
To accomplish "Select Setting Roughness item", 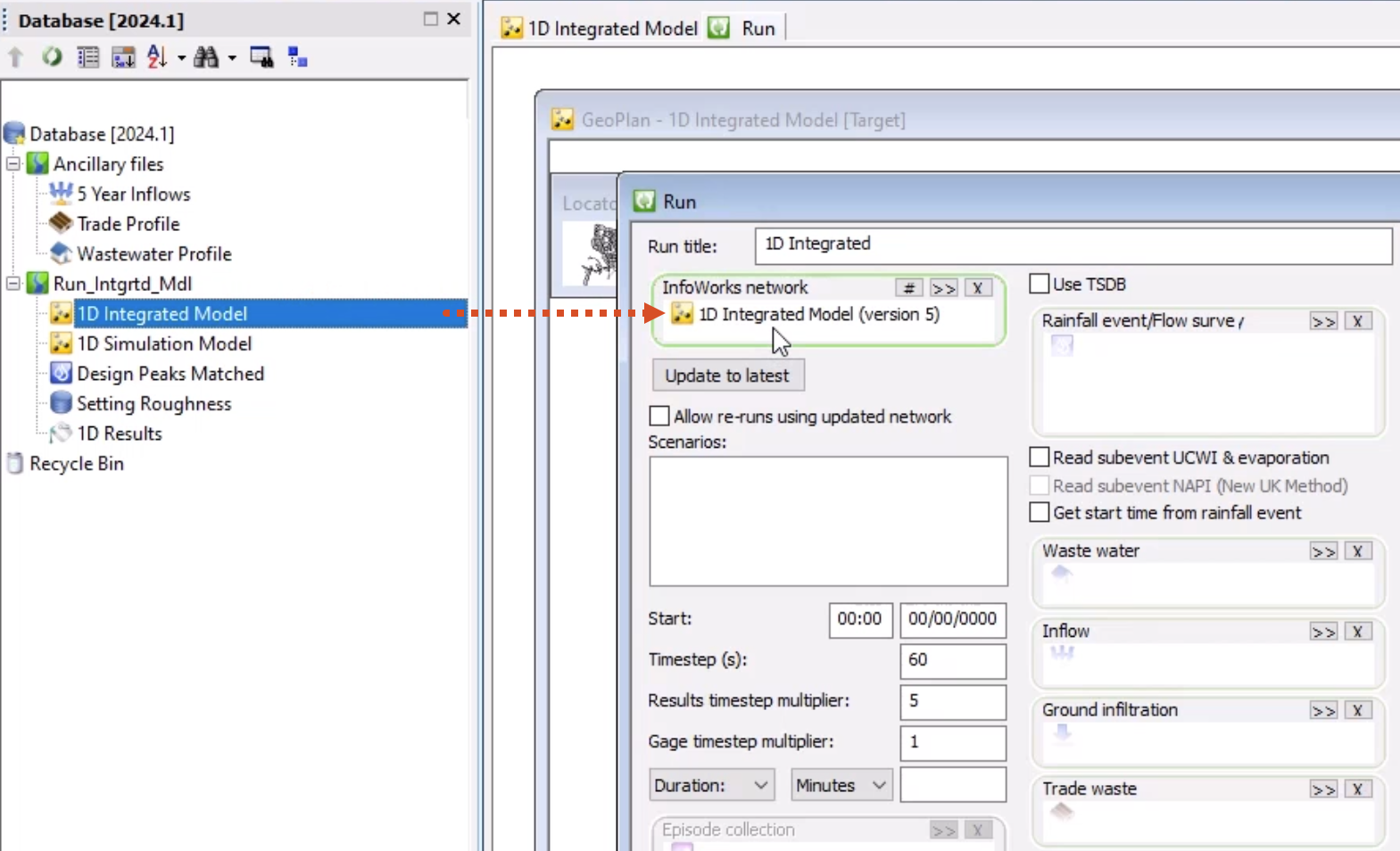I will pos(153,403).
